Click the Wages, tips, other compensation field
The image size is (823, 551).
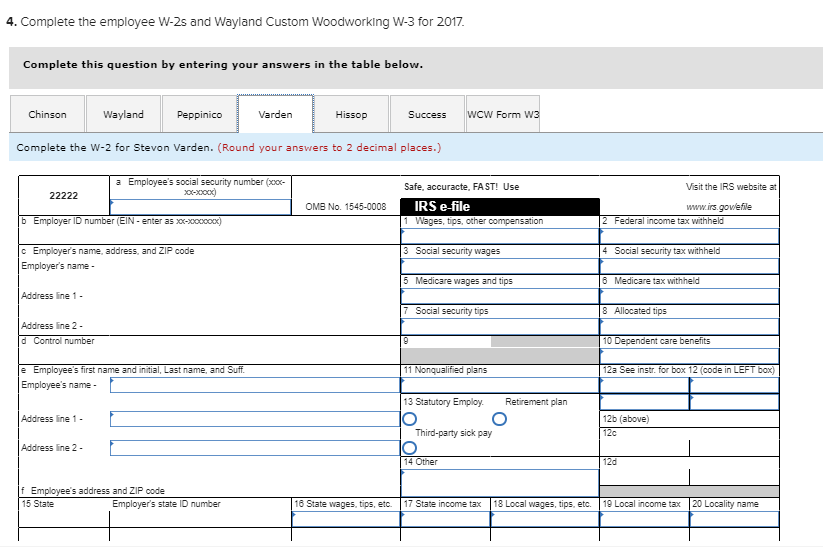(500, 236)
